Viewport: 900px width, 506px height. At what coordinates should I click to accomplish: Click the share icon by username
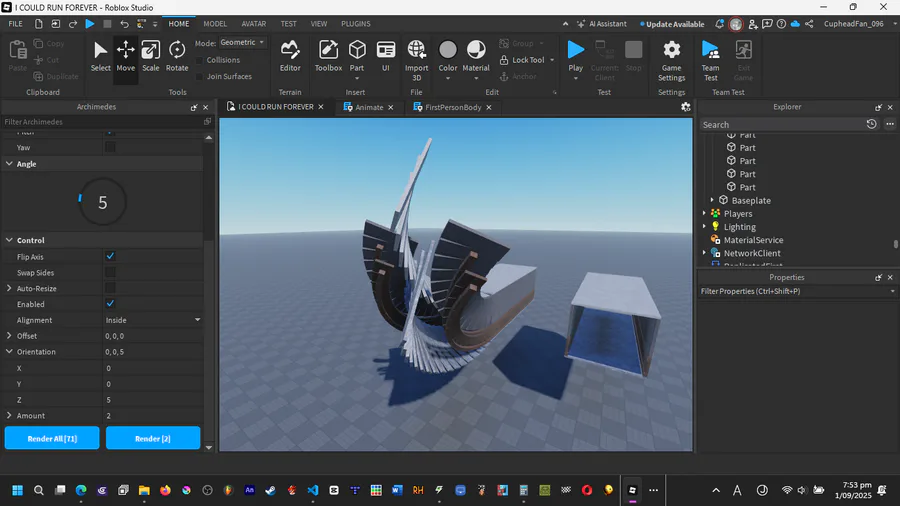(x=809, y=24)
